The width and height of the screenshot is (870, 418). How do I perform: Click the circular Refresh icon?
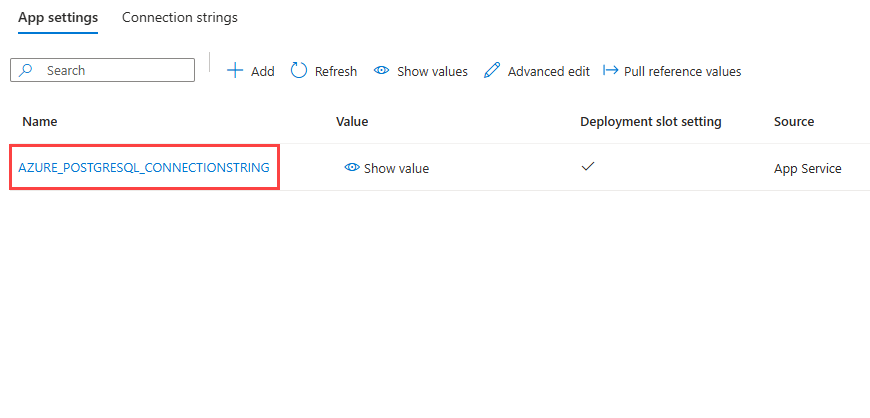(x=299, y=70)
